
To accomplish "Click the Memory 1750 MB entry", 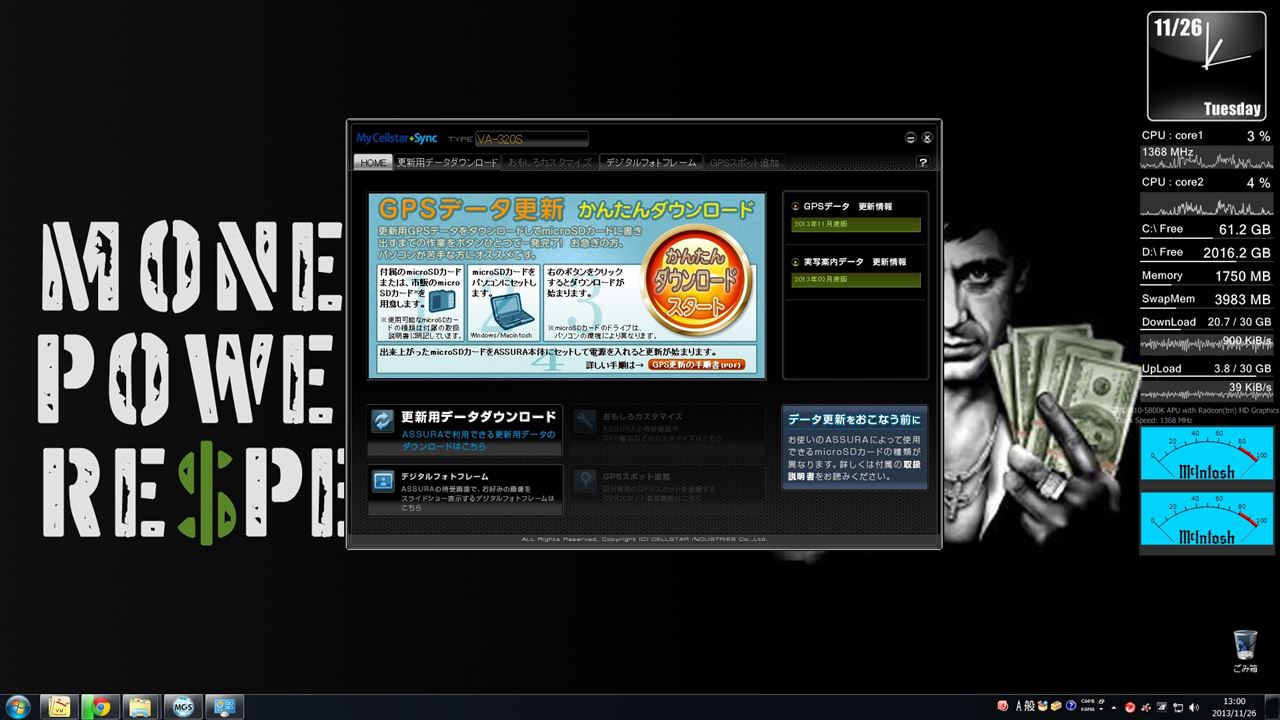I will point(1207,276).
